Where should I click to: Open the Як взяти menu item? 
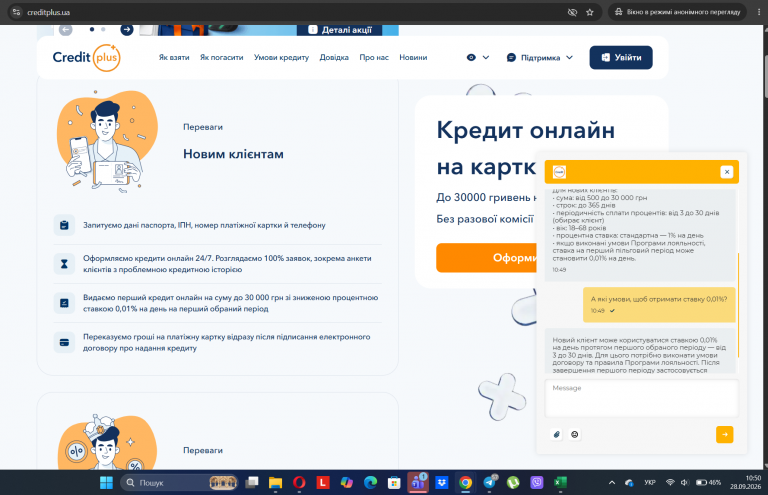tap(174, 57)
